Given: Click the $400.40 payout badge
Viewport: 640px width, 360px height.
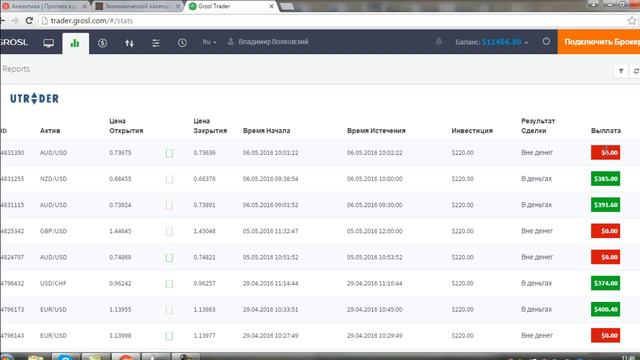Looking at the screenshot, I should click(x=605, y=309).
